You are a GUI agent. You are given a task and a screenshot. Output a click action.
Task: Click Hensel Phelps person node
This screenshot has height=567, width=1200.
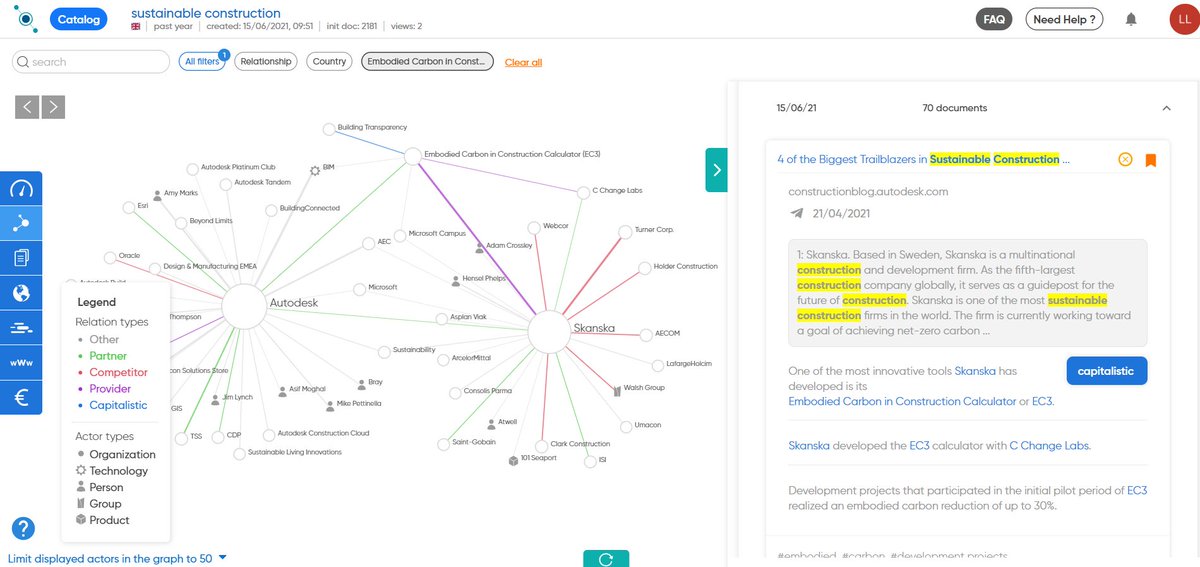pyautogui.click(x=455, y=280)
